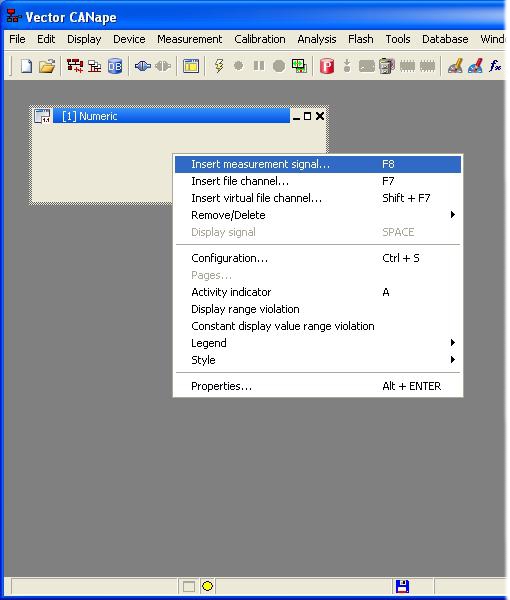
Task: Click the yellow circle status indicator
Action: (207, 586)
